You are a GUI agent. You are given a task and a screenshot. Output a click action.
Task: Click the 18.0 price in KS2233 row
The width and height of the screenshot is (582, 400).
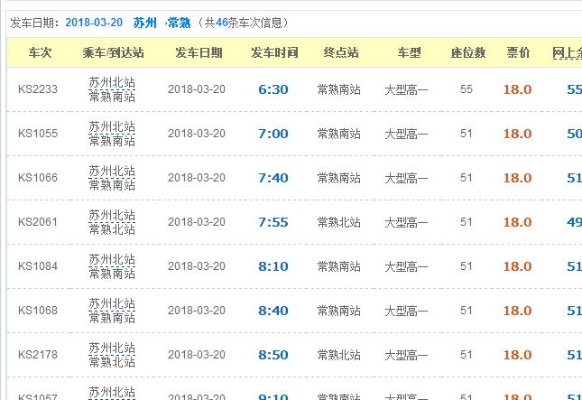[x=517, y=89]
